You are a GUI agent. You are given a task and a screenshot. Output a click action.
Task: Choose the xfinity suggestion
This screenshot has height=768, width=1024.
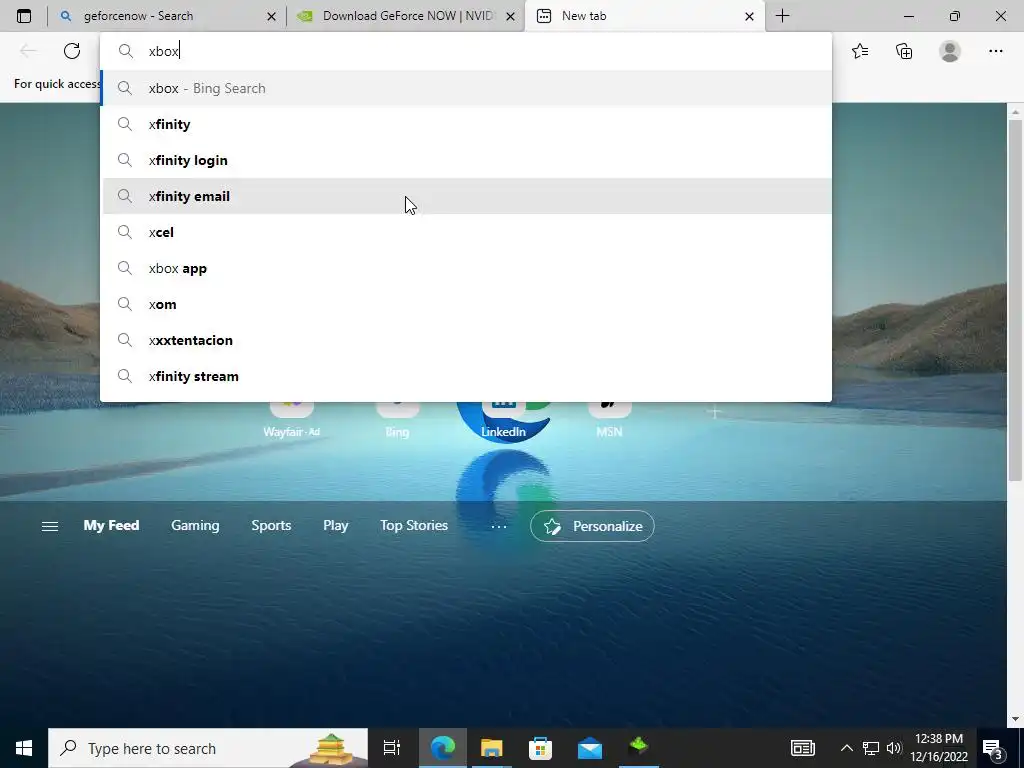(467, 124)
